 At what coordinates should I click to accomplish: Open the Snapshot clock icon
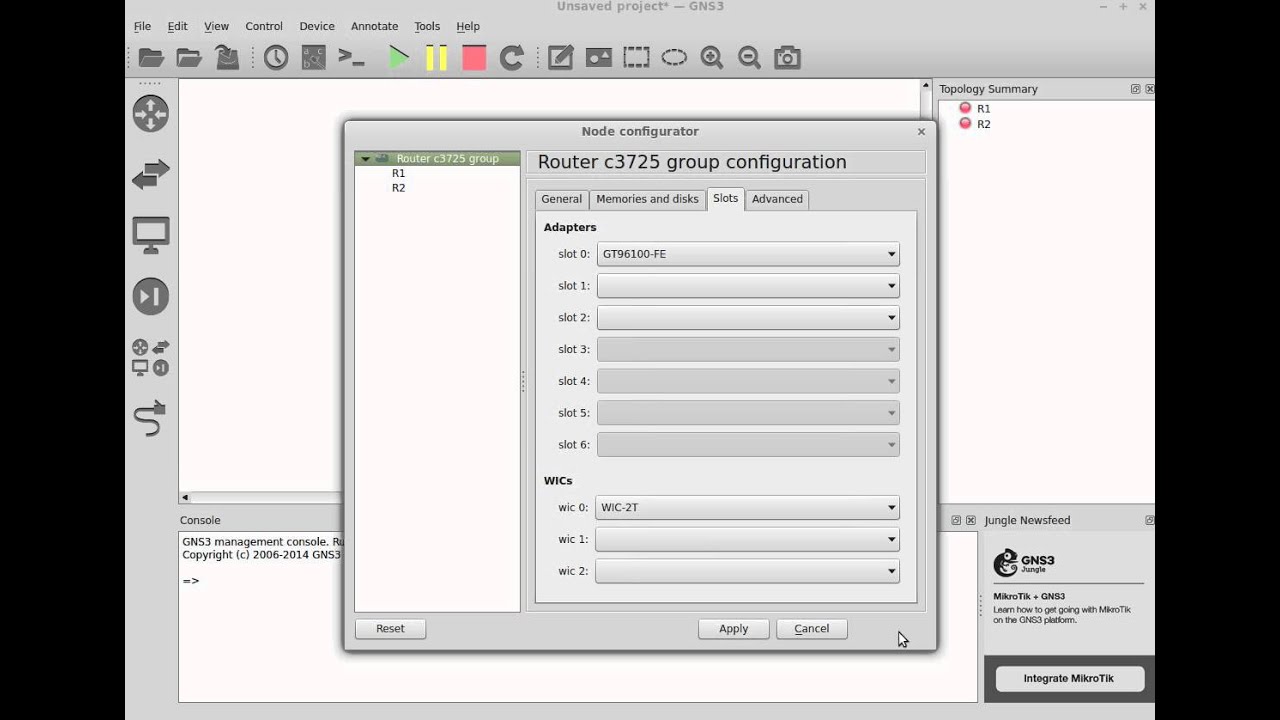[x=276, y=57]
